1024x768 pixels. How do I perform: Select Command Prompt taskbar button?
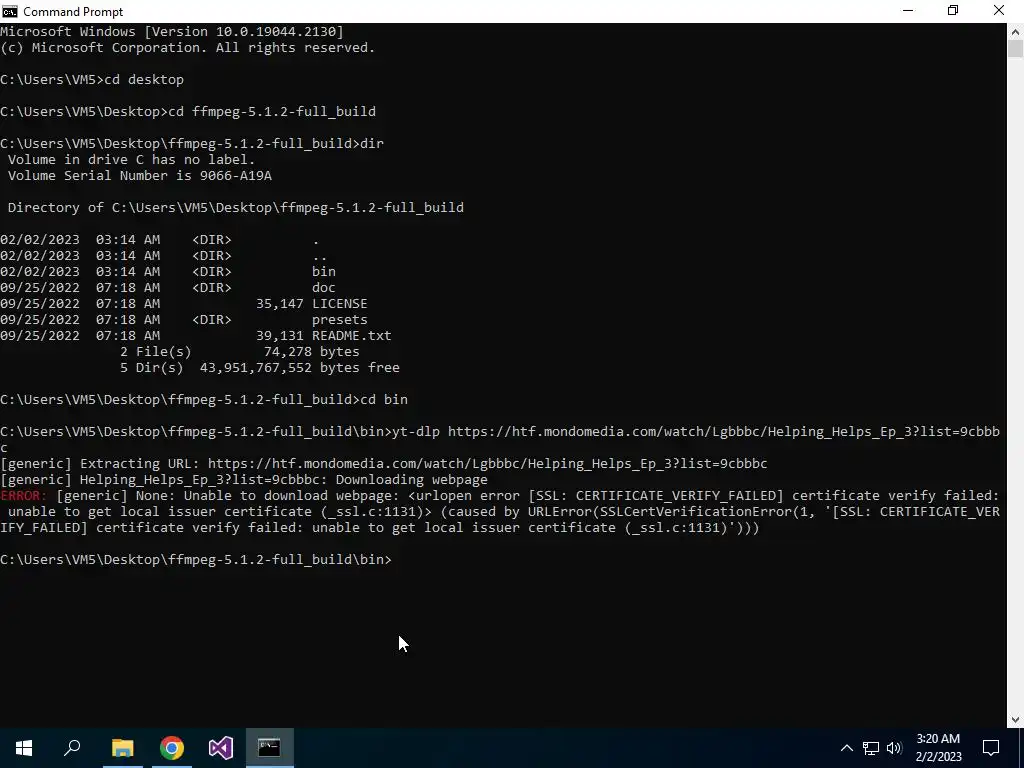pyautogui.click(x=270, y=748)
